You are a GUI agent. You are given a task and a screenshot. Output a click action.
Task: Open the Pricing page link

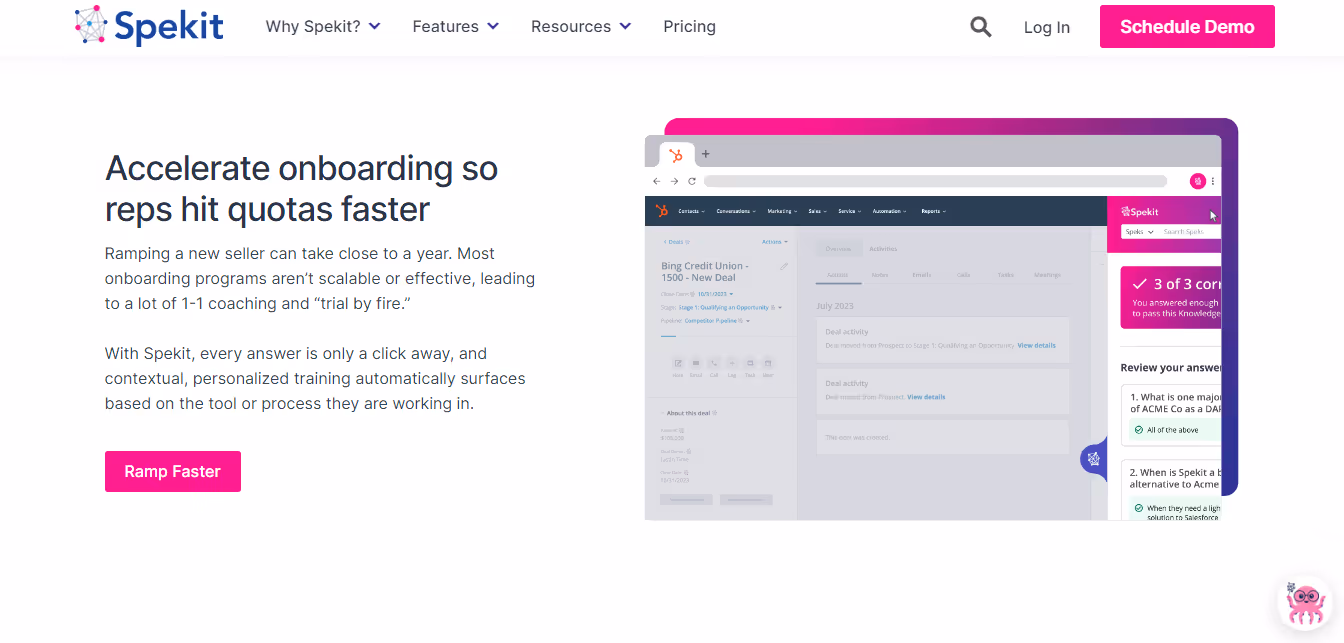point(689,27)
